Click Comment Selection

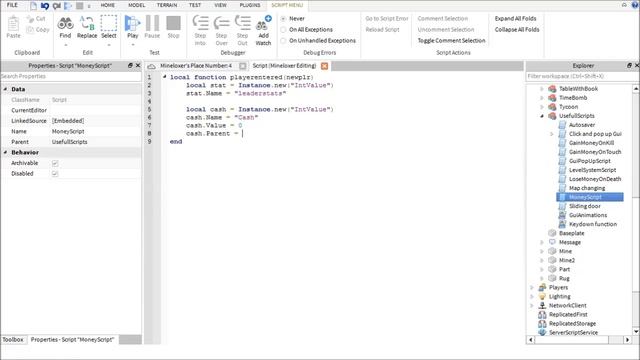tap(442, 19)
